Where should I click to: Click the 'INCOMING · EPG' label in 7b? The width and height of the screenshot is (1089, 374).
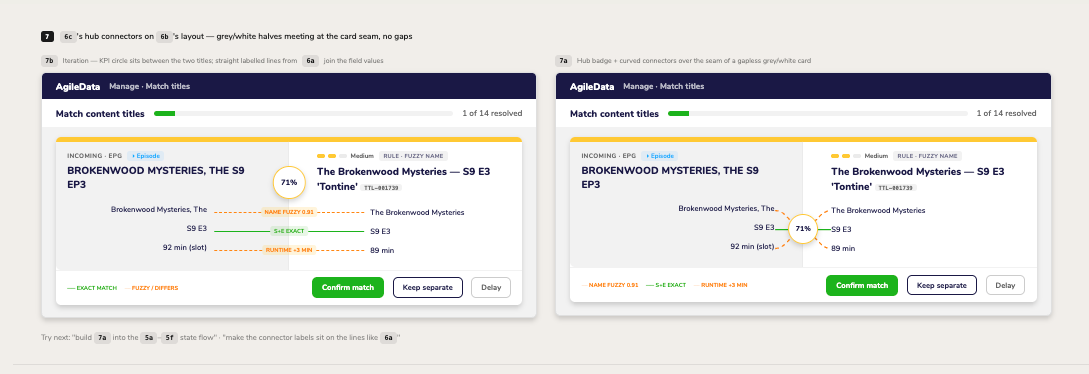(x=94, y=156)
